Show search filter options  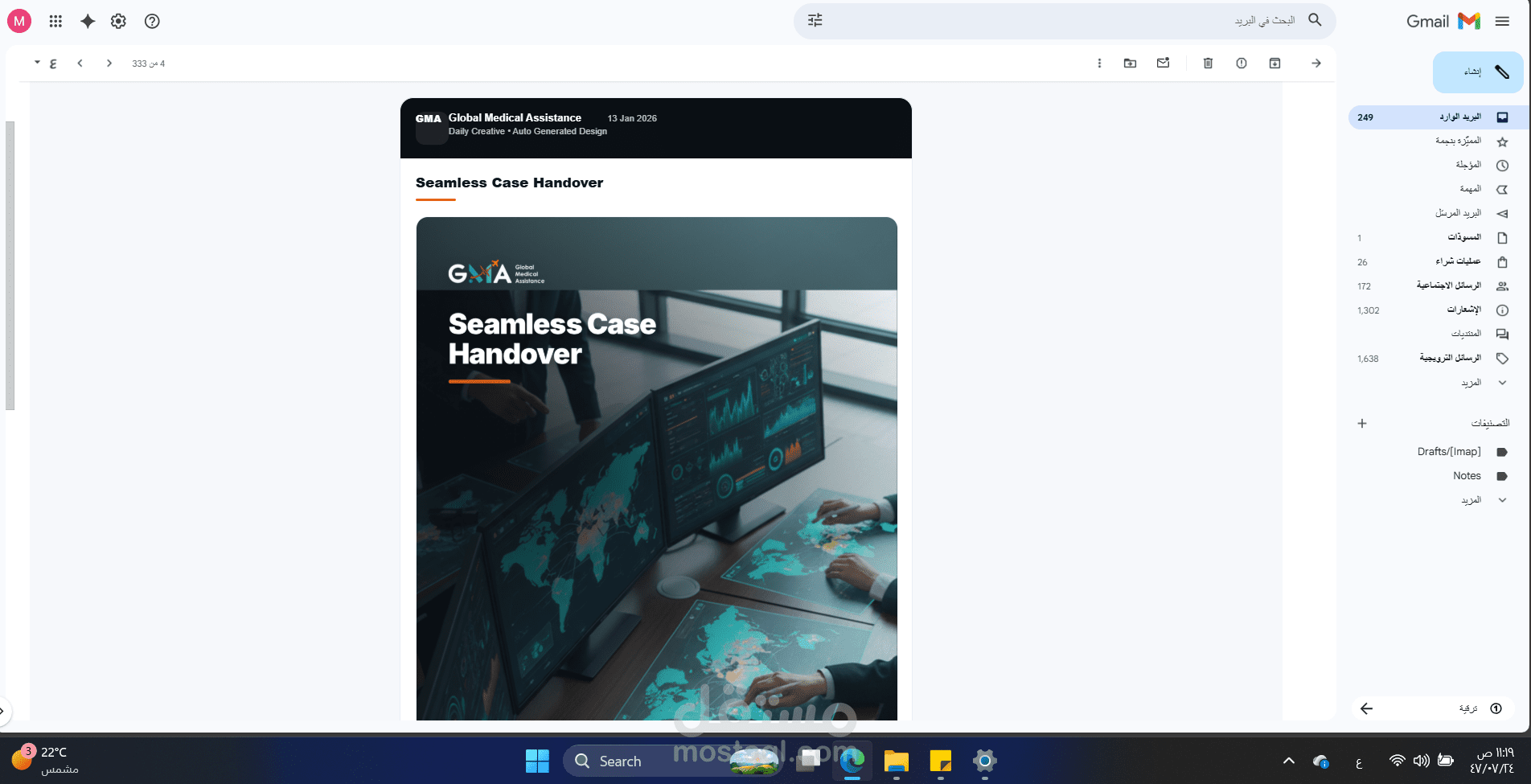pos(815,21)
